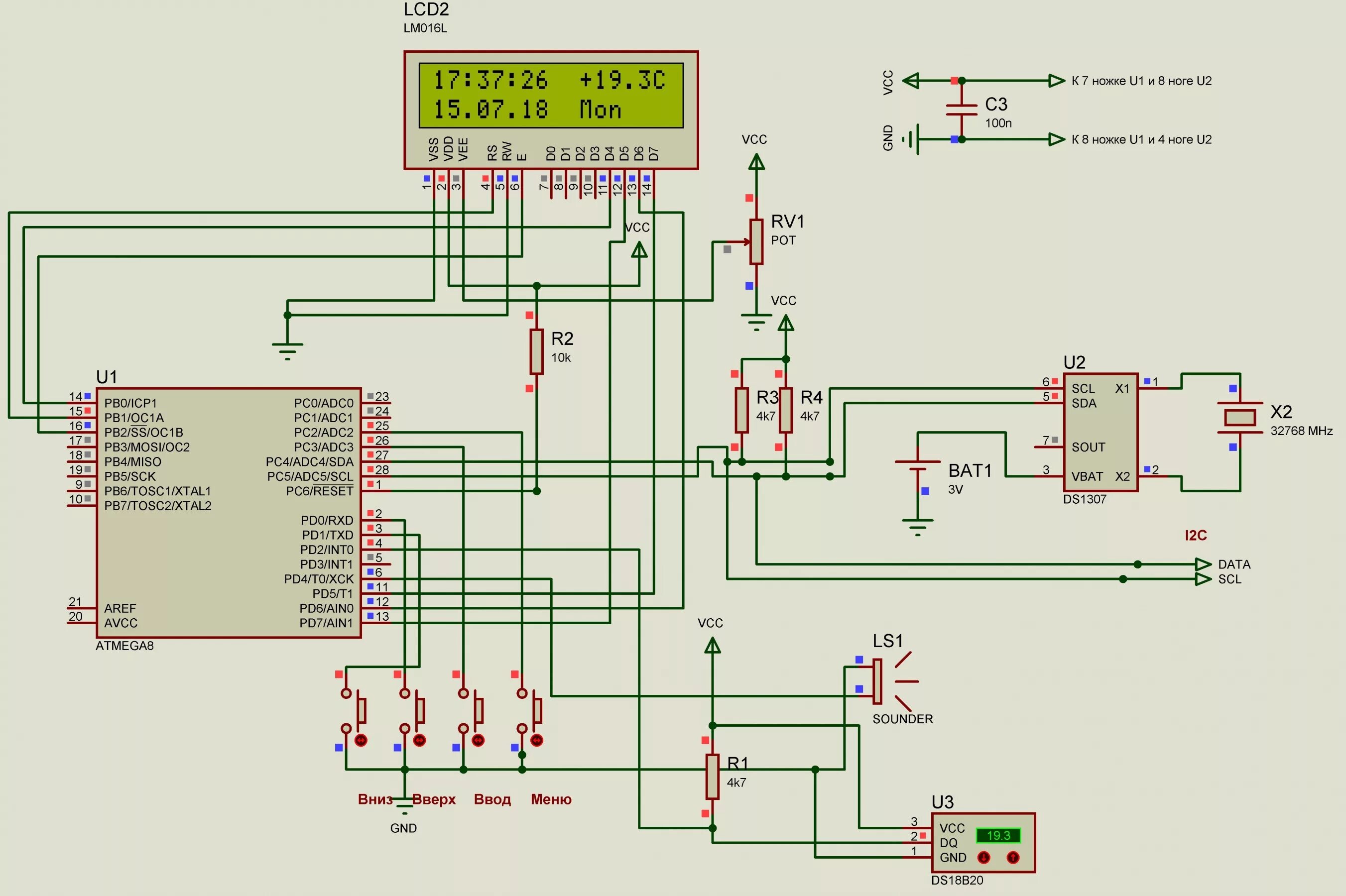The image size is (1346, 896).
Task: Click the LM016L part name
Action: 425,28
